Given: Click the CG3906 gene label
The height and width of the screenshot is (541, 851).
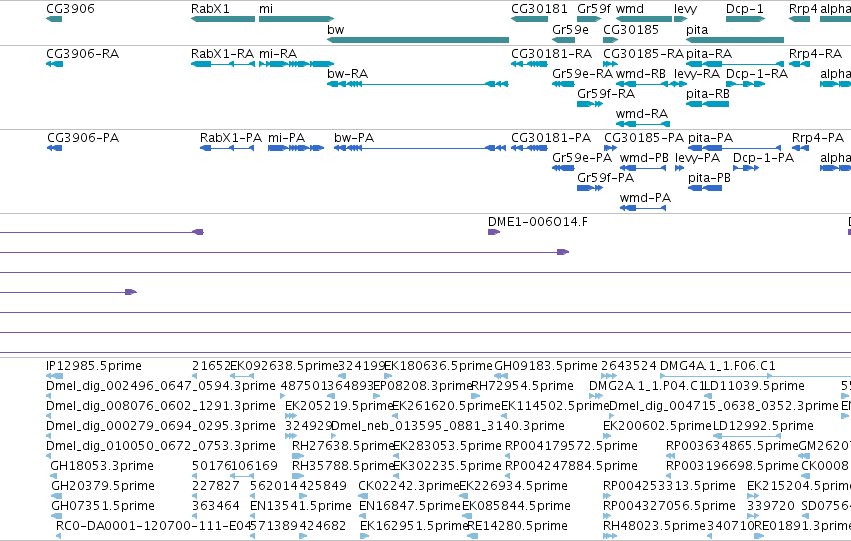Looking at the screenshot, I should pyautogui.click(x=70, y=9).
